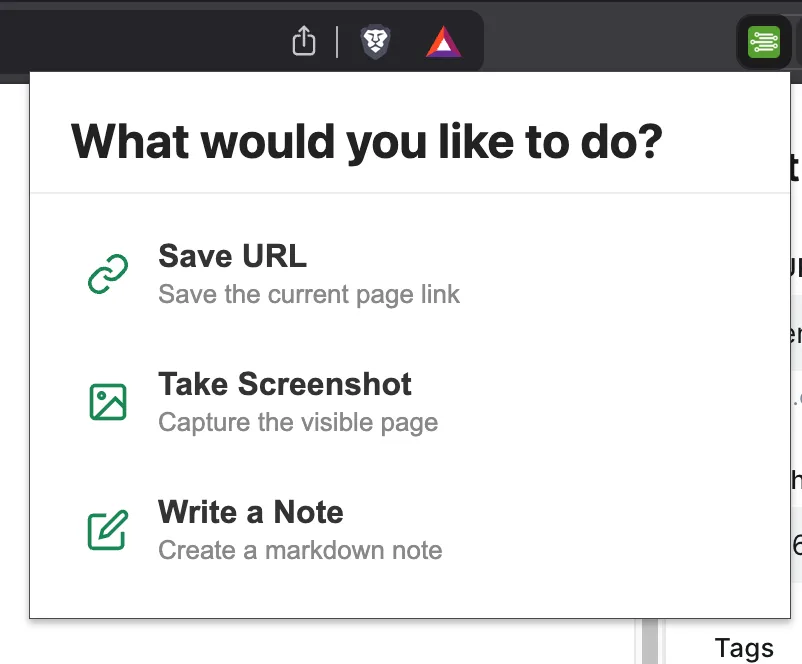Click "Create a markdown note" subtitle
The image size is (802, 664).
pos(300,550)
